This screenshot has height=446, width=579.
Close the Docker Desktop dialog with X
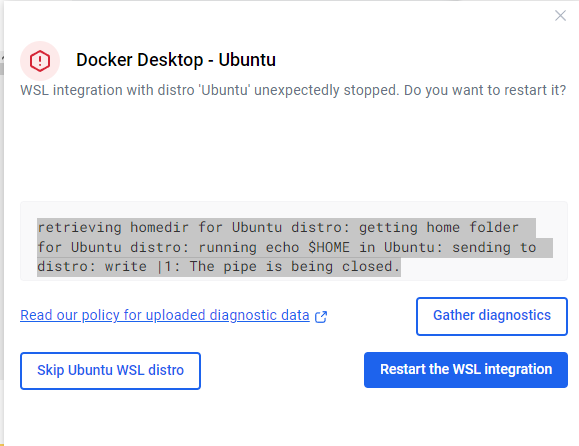[x=560, y=16]
